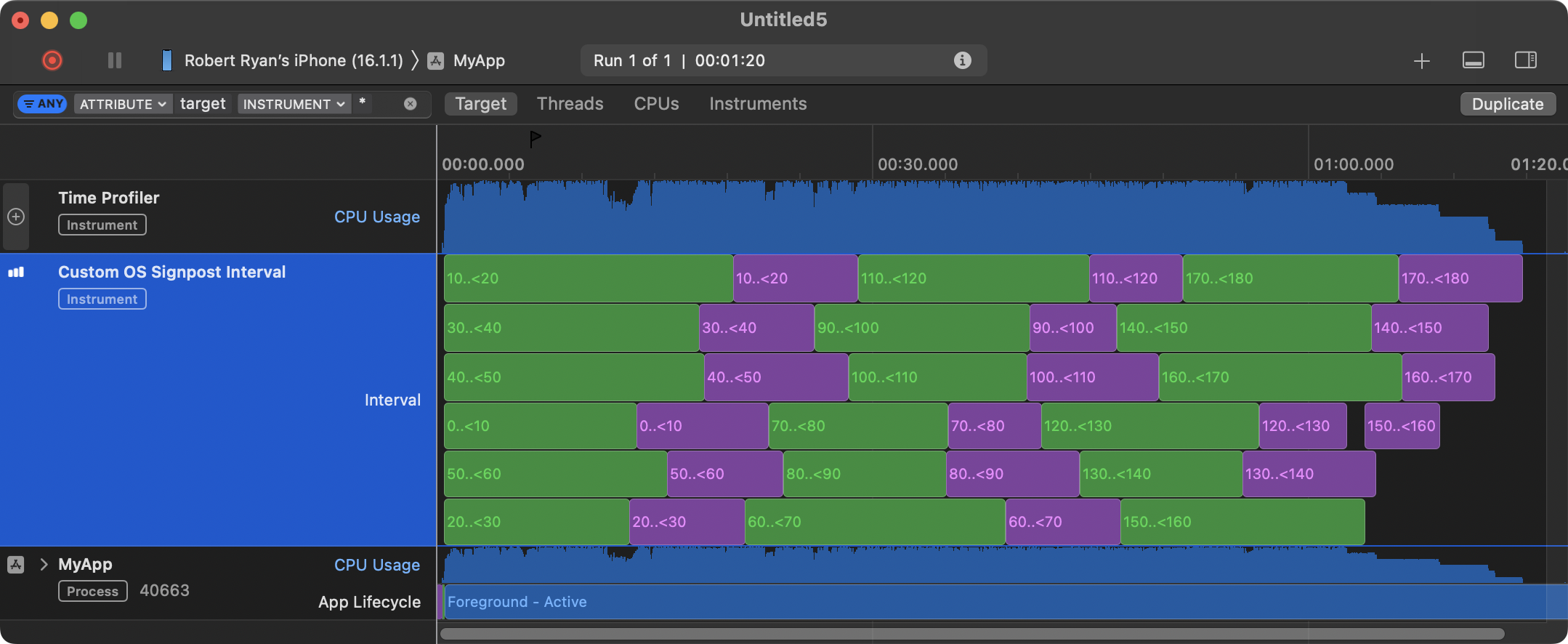Select green interval 10..<20
The width and height of the screenshot is (1568, 644).
589,278
